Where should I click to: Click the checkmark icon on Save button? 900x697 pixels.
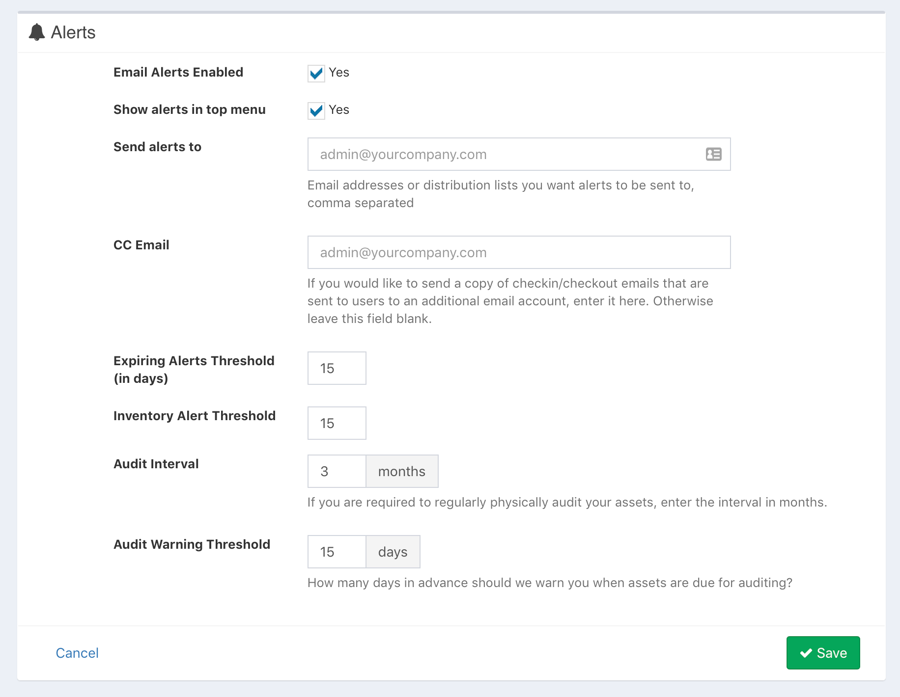click(x=806, y=653)
